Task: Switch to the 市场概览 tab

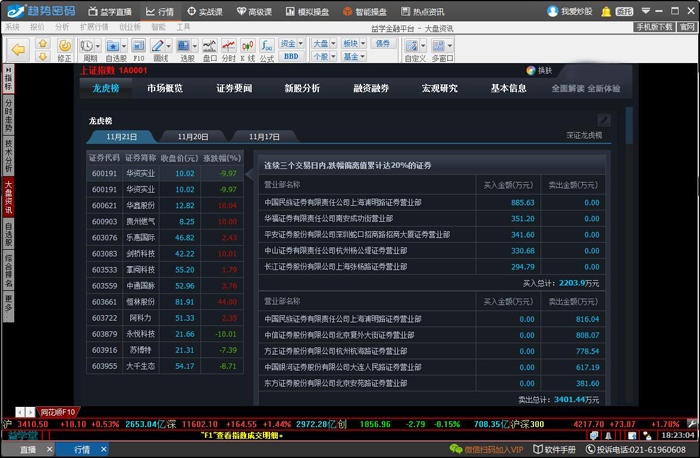Action: tap(164, 88)
